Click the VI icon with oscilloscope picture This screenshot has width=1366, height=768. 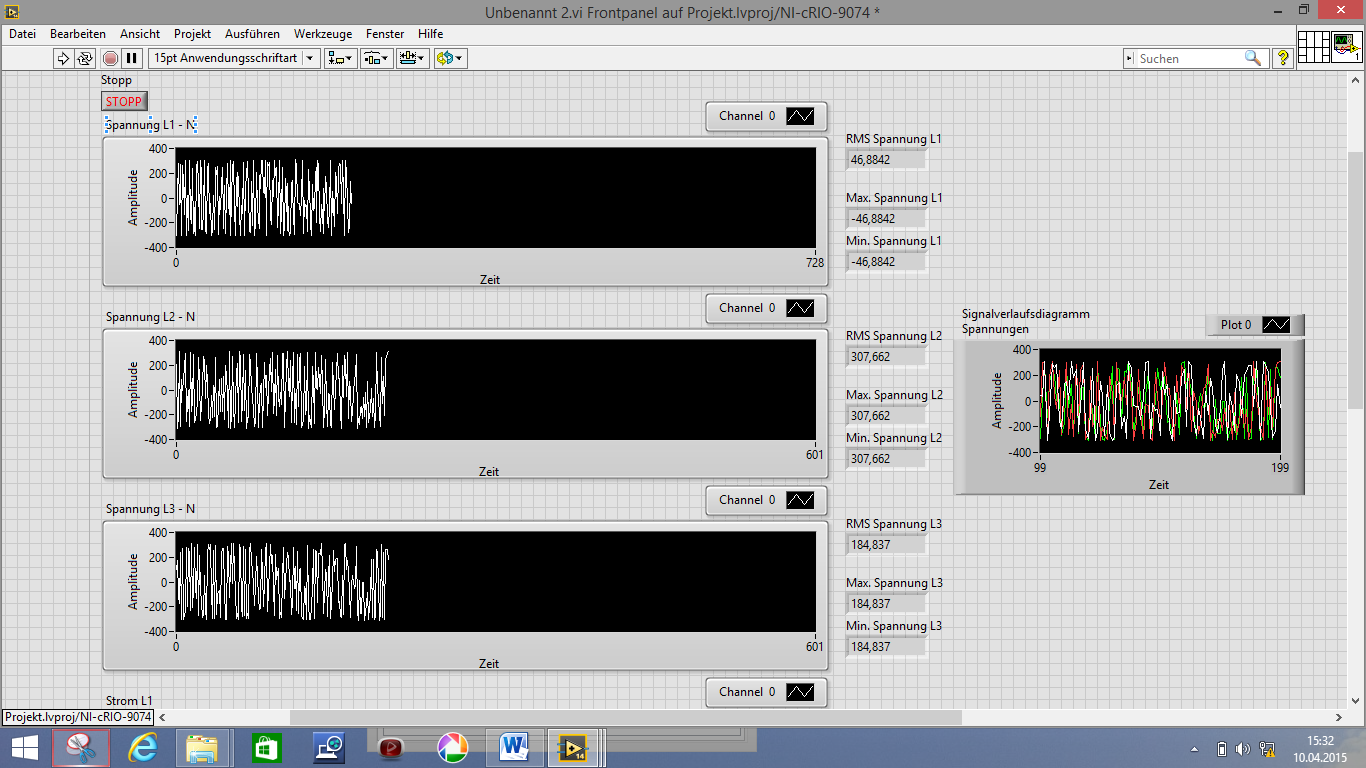pyautogui.click(x=1345, y=46)
